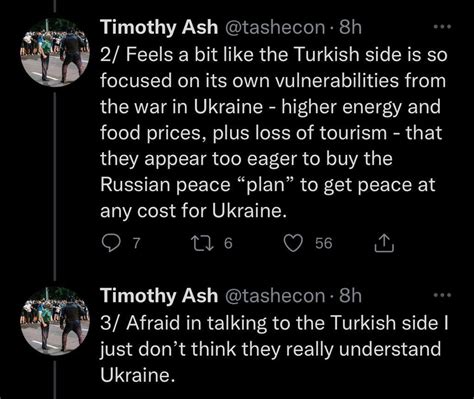Click the @tashecon handle on the first tweet

pos(275,28)
